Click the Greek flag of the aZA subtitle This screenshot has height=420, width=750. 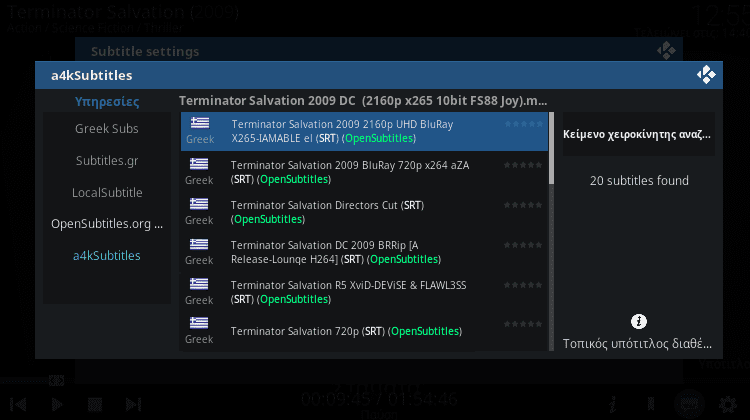point(199,164)
